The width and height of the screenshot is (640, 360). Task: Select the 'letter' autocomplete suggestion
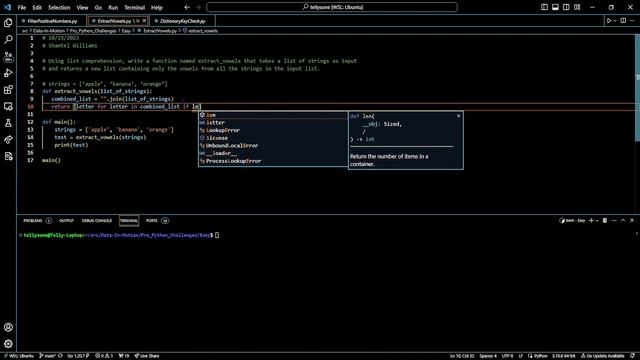(x=273, y=122)
